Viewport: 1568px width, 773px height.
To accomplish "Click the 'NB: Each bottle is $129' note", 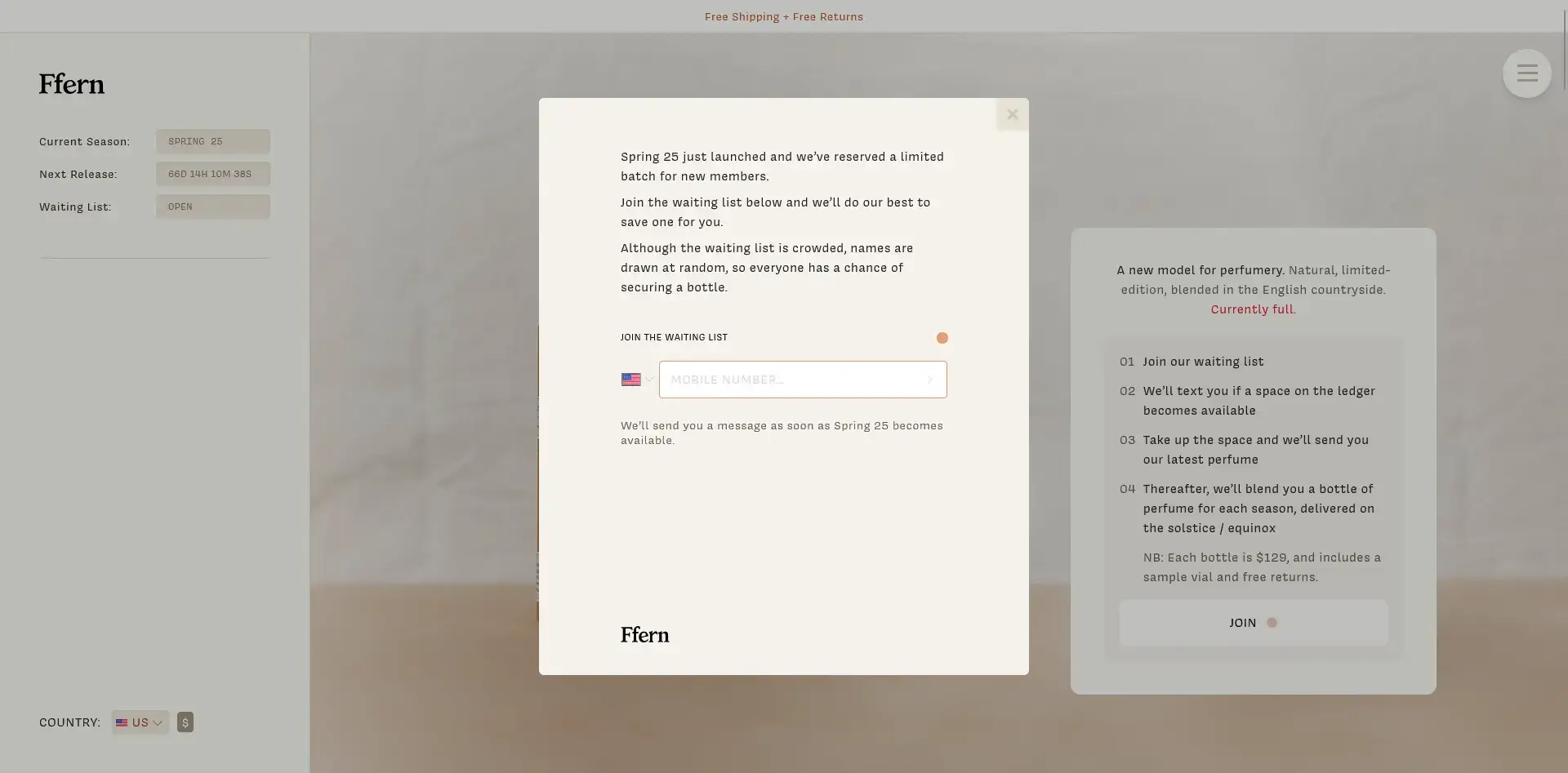I will pos(1262,567).
